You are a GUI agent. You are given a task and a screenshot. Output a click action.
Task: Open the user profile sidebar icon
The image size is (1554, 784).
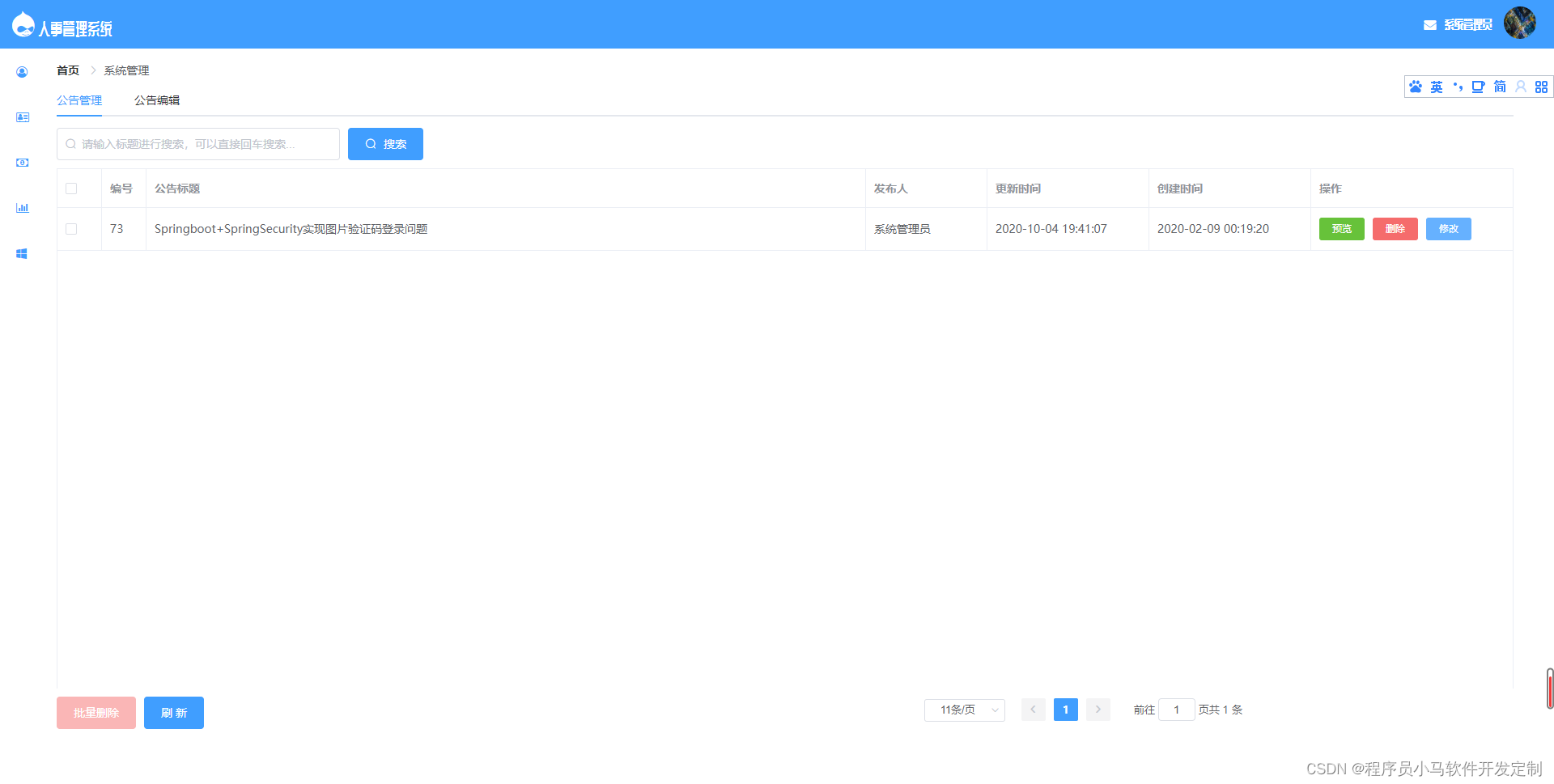click(x=22, y=72)
